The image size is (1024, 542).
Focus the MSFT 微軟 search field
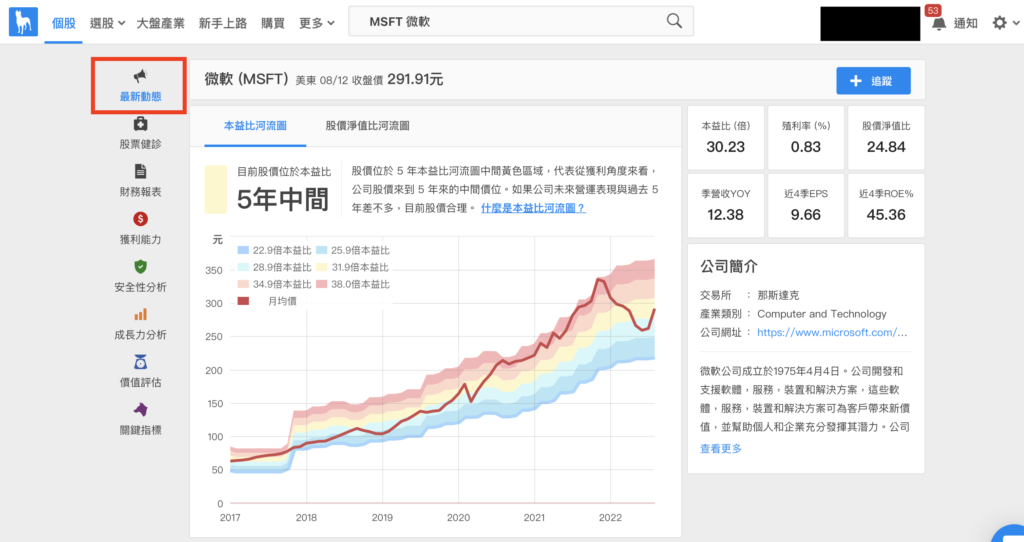[x=521, y=22]
